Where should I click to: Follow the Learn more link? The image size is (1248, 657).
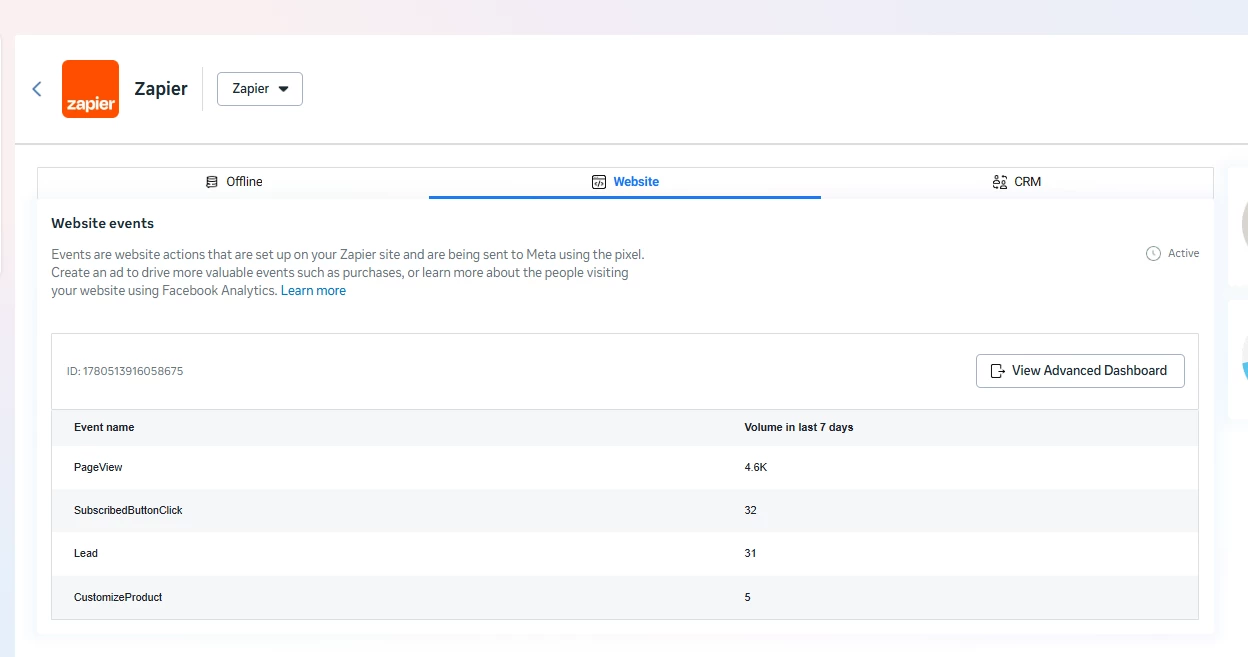(313, 291)
